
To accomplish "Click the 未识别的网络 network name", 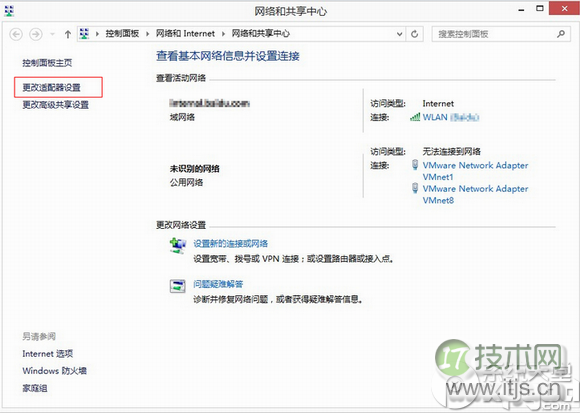I will [195, 169].
